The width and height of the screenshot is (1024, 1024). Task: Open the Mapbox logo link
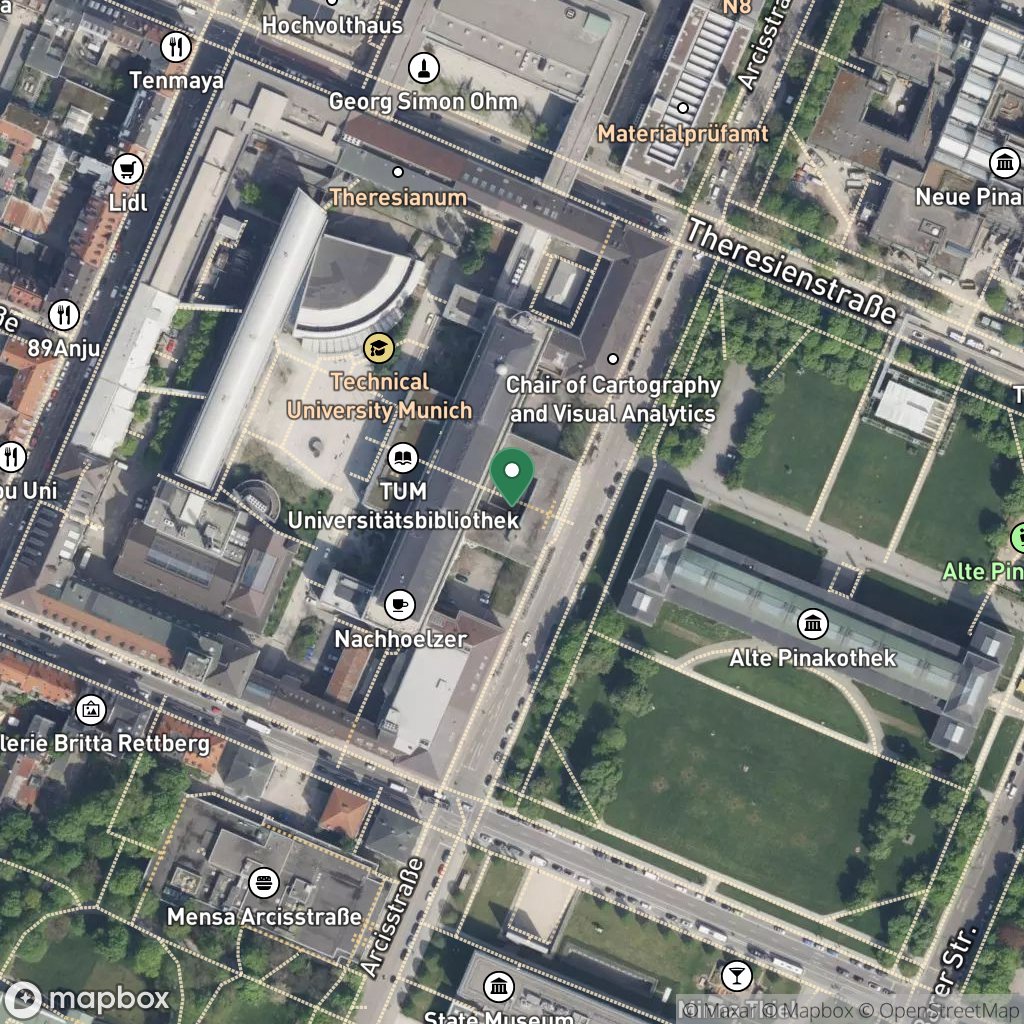pos(87,1000)
